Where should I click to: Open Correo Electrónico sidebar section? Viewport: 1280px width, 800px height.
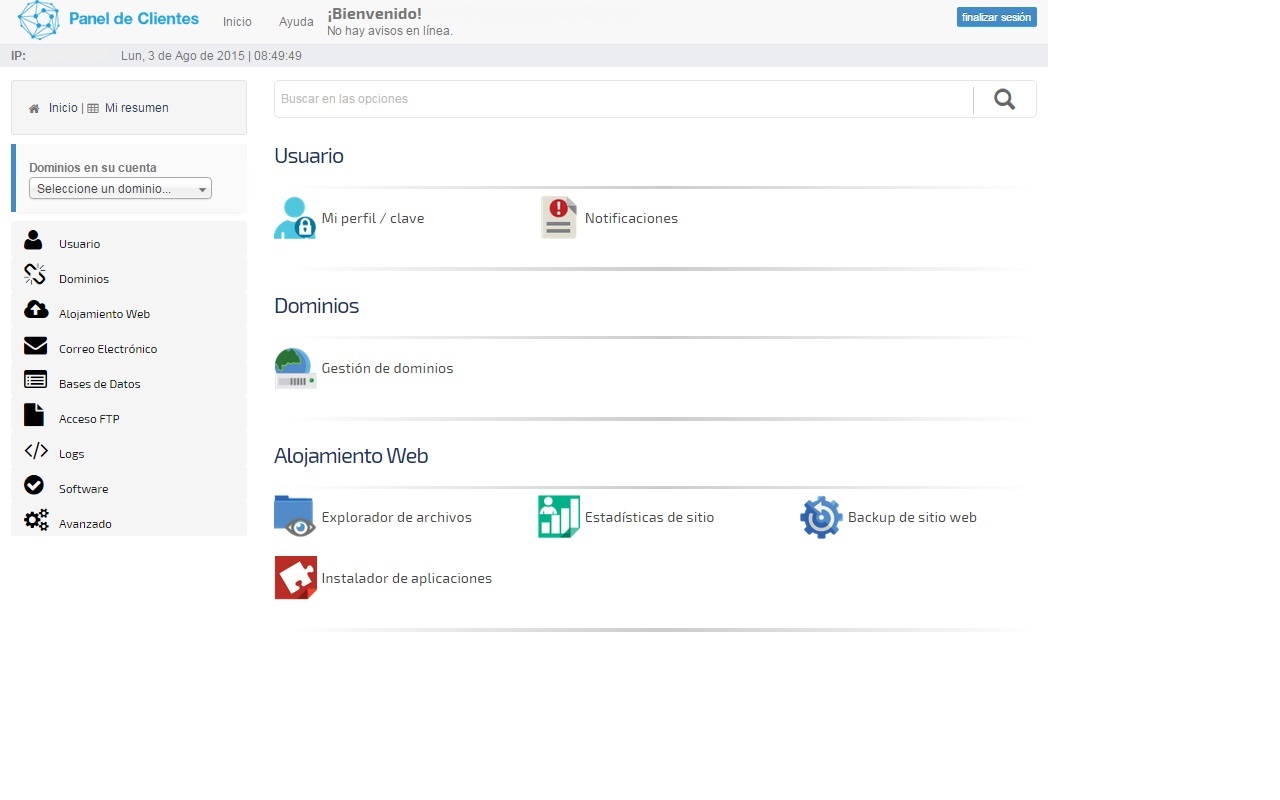(x=108, y=349)
